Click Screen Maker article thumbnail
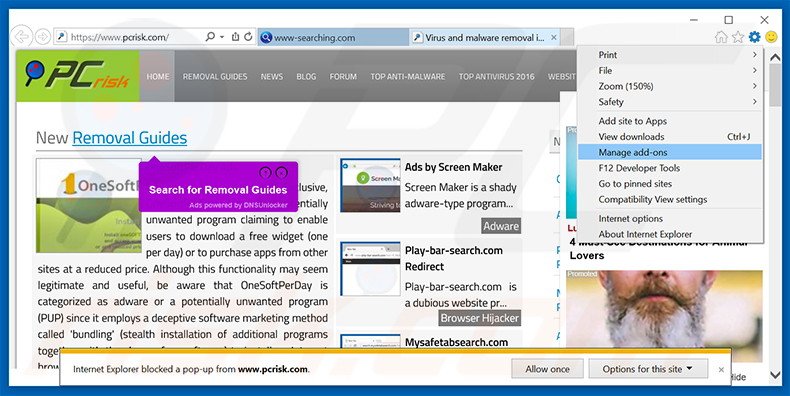Image resolution: width=790 pixels, height=396 pixels. [370, 185]
